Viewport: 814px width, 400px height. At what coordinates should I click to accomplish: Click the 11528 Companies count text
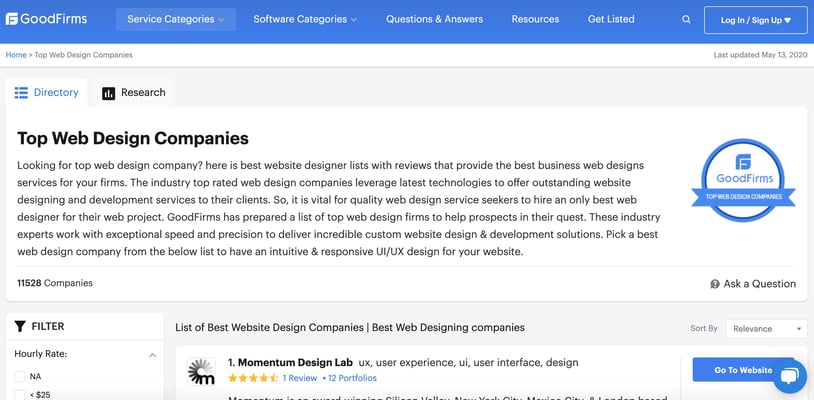(x=55, y=283)
